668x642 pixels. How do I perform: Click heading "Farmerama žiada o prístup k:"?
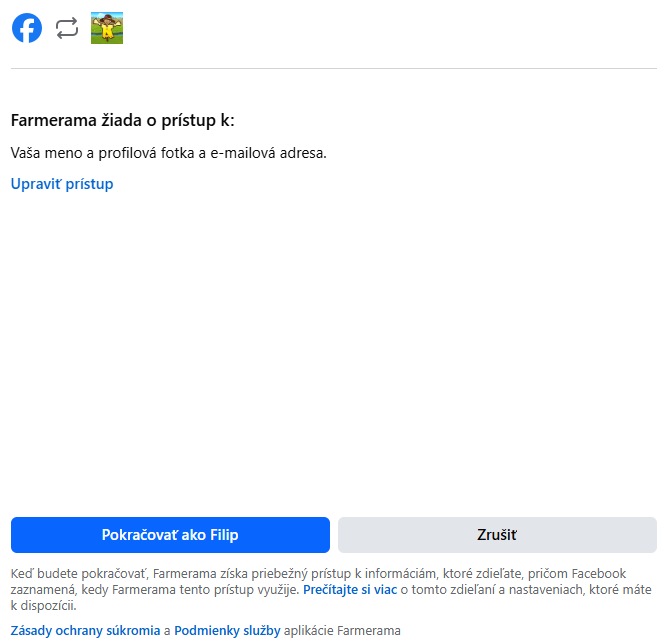click(x=123, y=121)
